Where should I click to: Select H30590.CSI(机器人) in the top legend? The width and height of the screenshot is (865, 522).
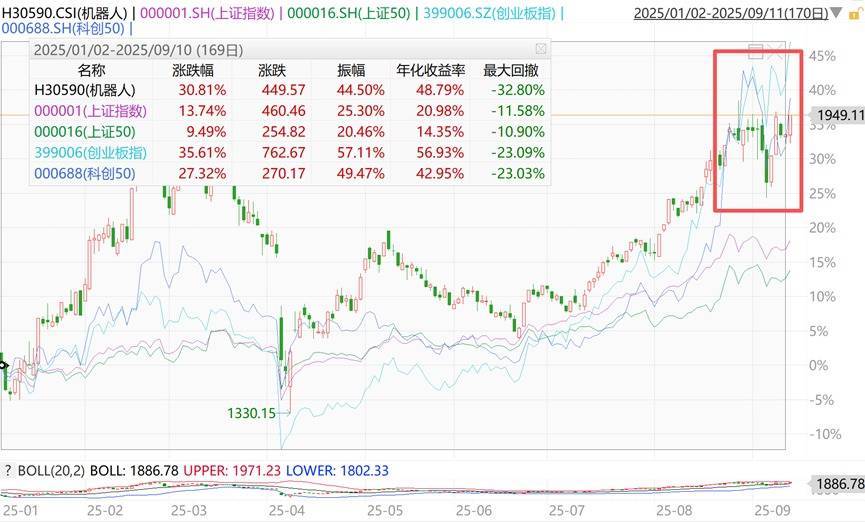[65, 13]
